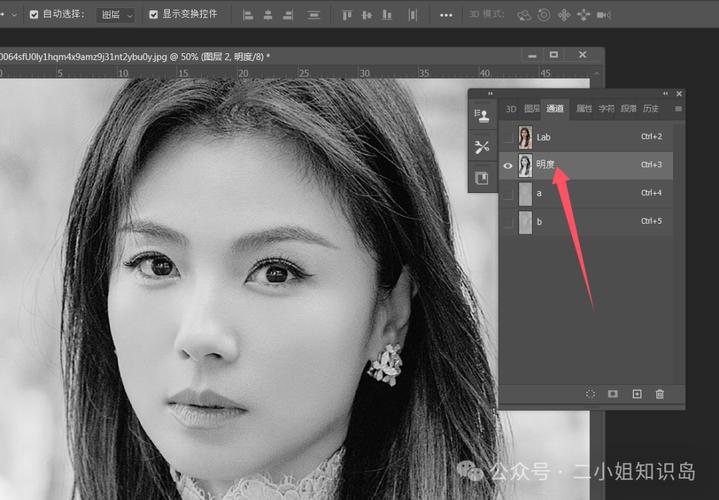
Task: Click the save selection as channel icon
Action: [613, 394]
